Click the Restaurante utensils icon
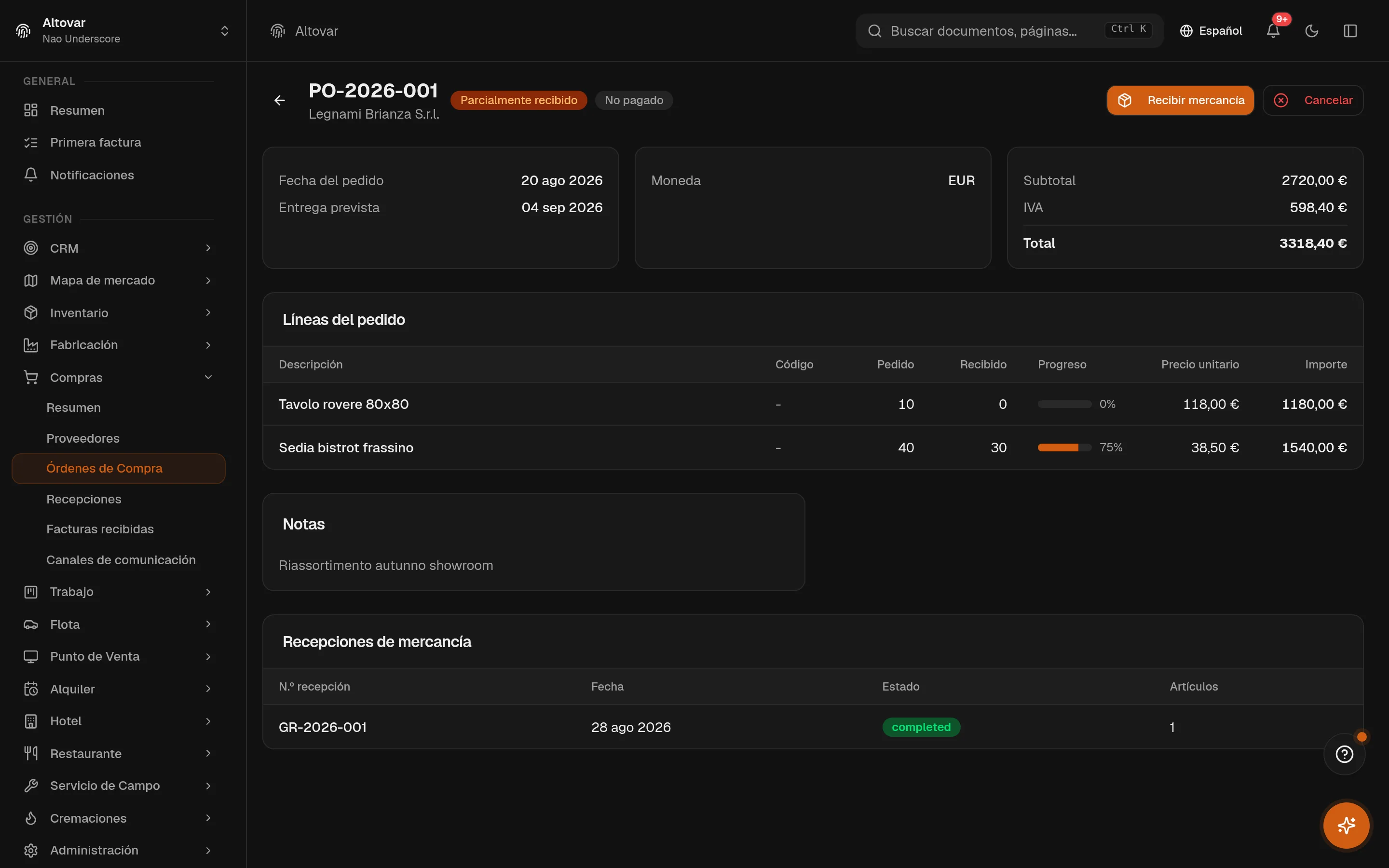Screen dimensions: 1389x868 (x=31, y=753)
